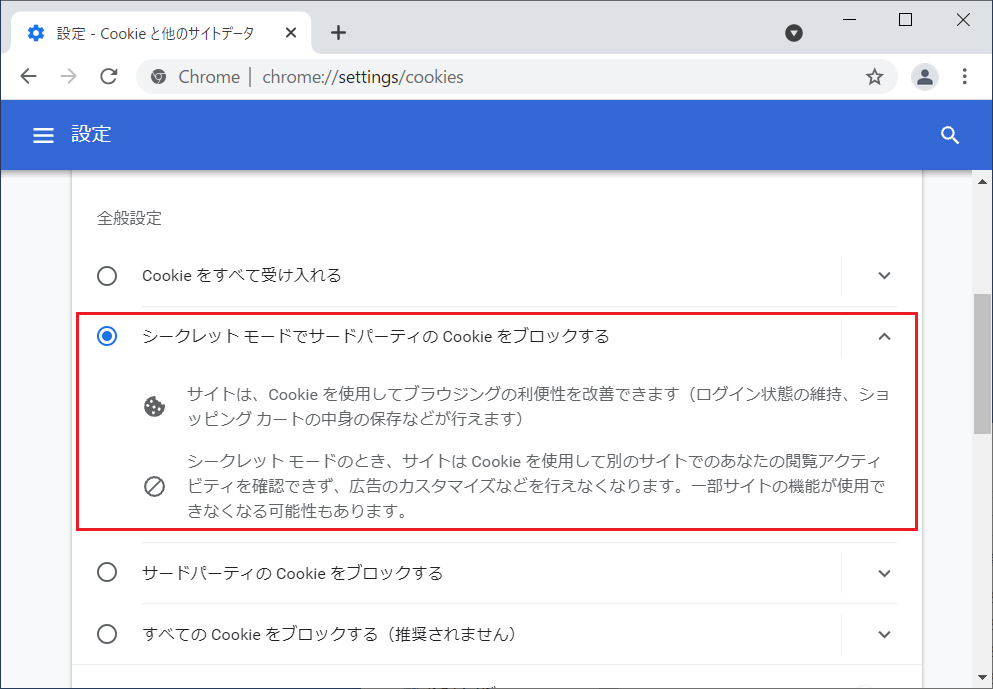Click the '設定' title in the blue header
The height and width of the screenshot is (689, 993).
91,134
